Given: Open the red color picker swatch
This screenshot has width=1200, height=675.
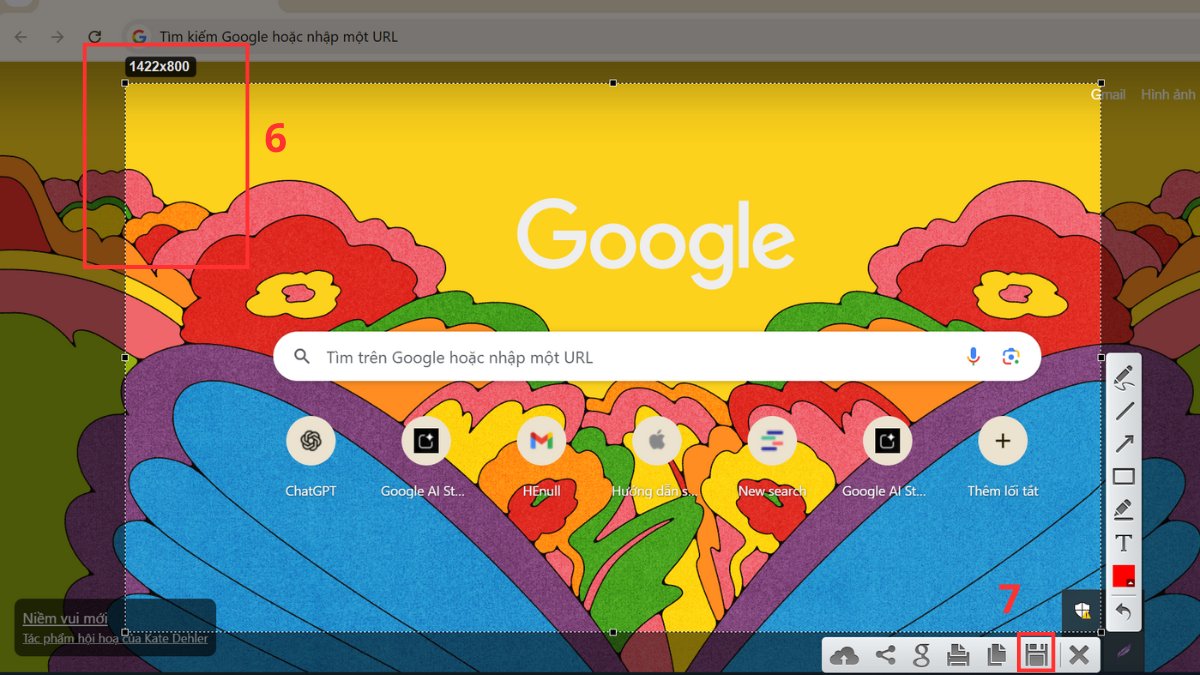Looking at the screenshot, I should 1124,576.
